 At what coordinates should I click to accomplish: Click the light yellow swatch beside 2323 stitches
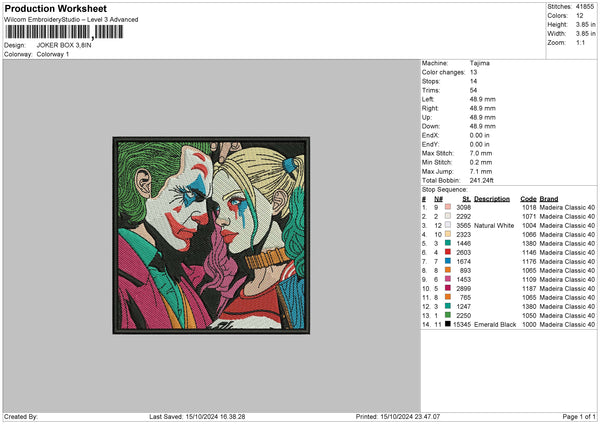[448, 234]
